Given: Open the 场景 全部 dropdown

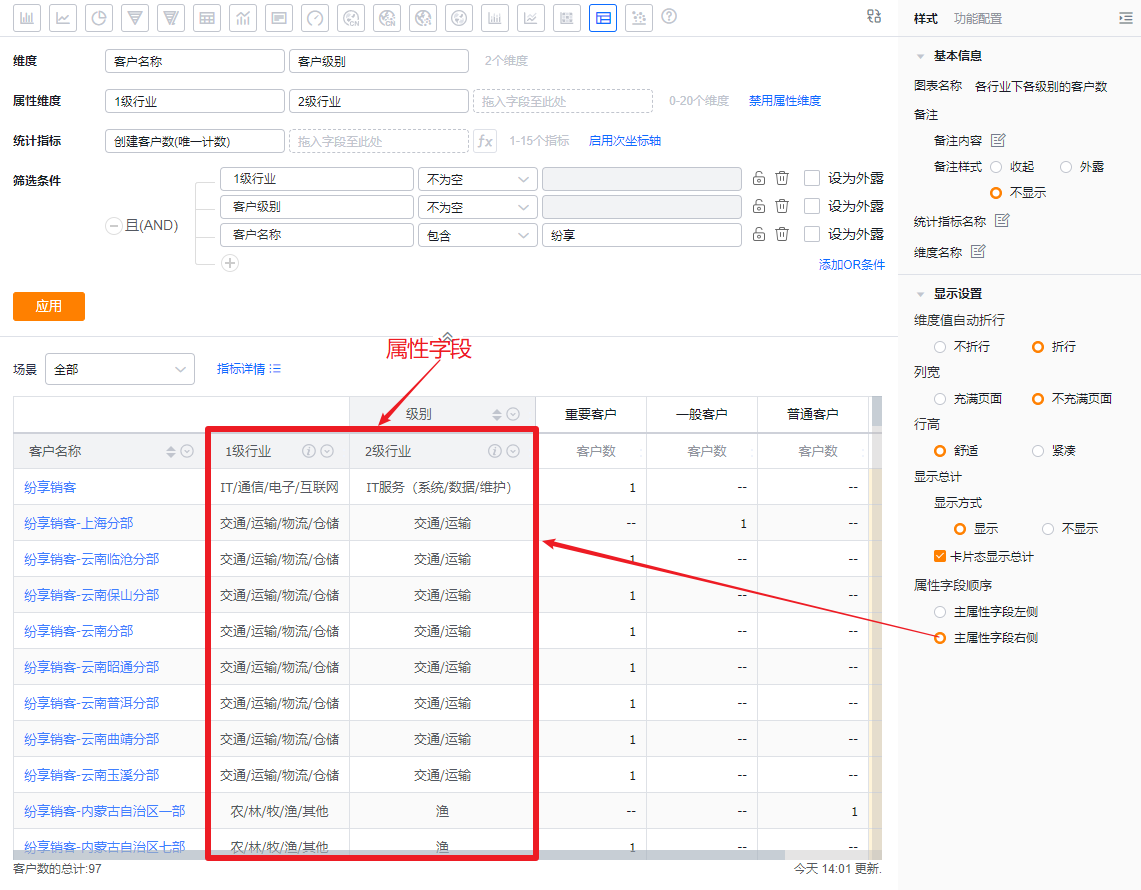Looking at the screenshot, I should point(120,369).
